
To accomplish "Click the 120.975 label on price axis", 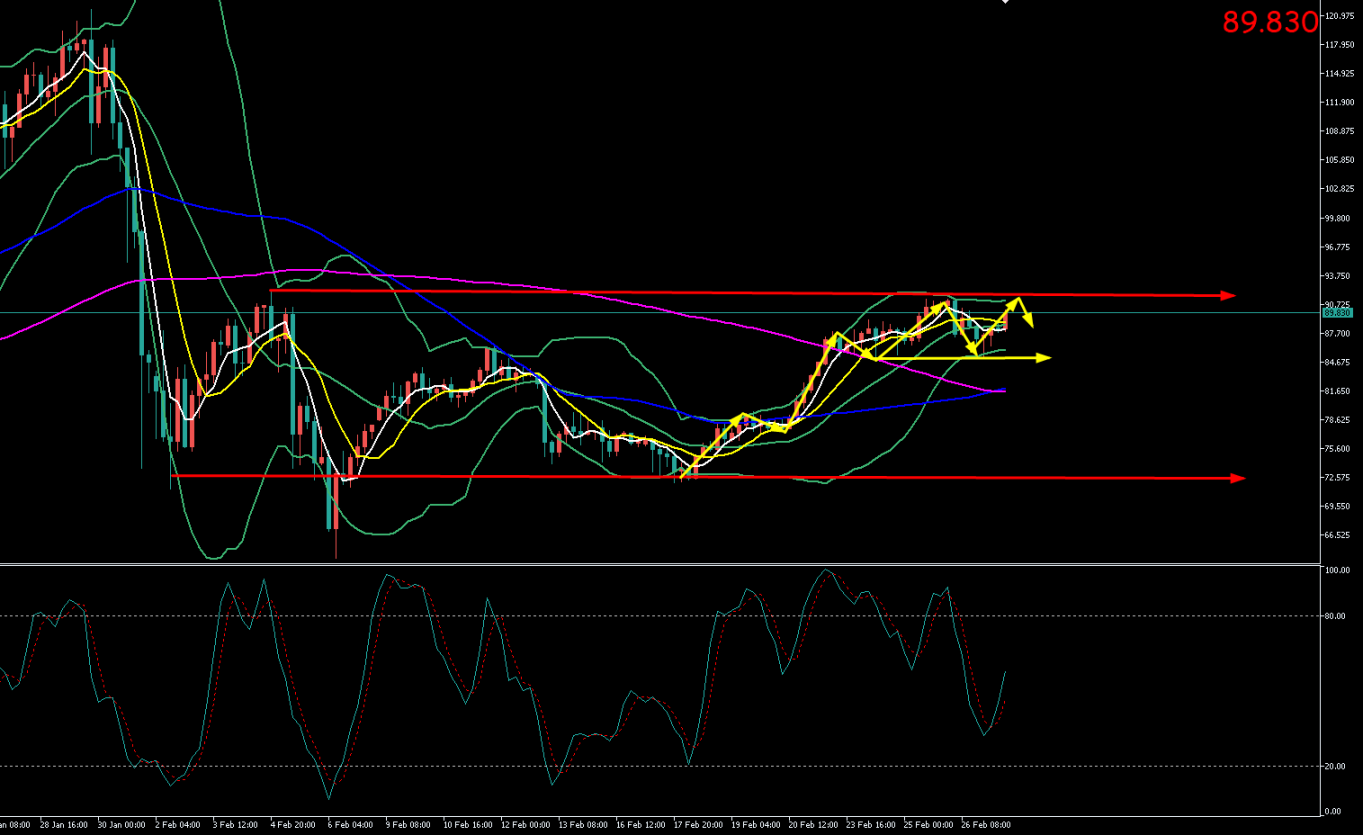I will (1339, 16).
